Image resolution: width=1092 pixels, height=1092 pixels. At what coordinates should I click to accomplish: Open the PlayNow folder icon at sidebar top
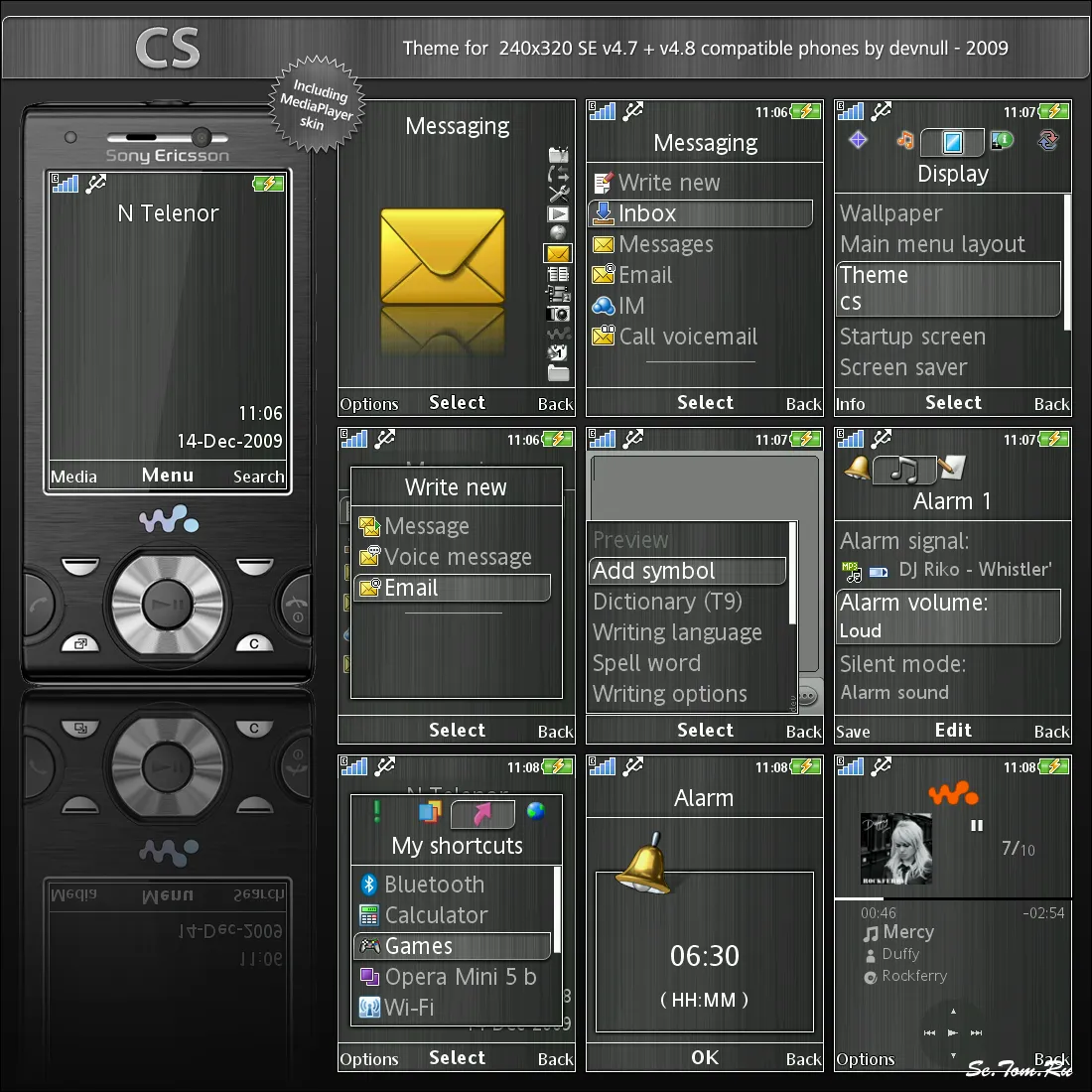pyautogui.click(x=558, y=155)
